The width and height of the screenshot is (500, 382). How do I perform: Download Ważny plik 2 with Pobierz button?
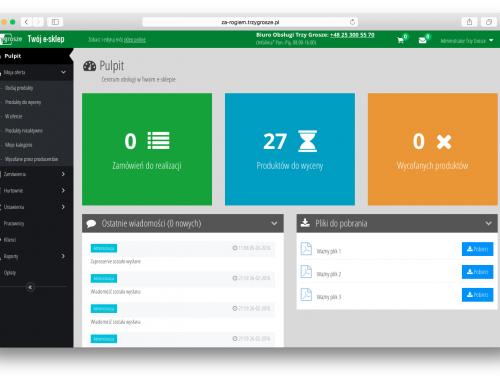[477, 272]
